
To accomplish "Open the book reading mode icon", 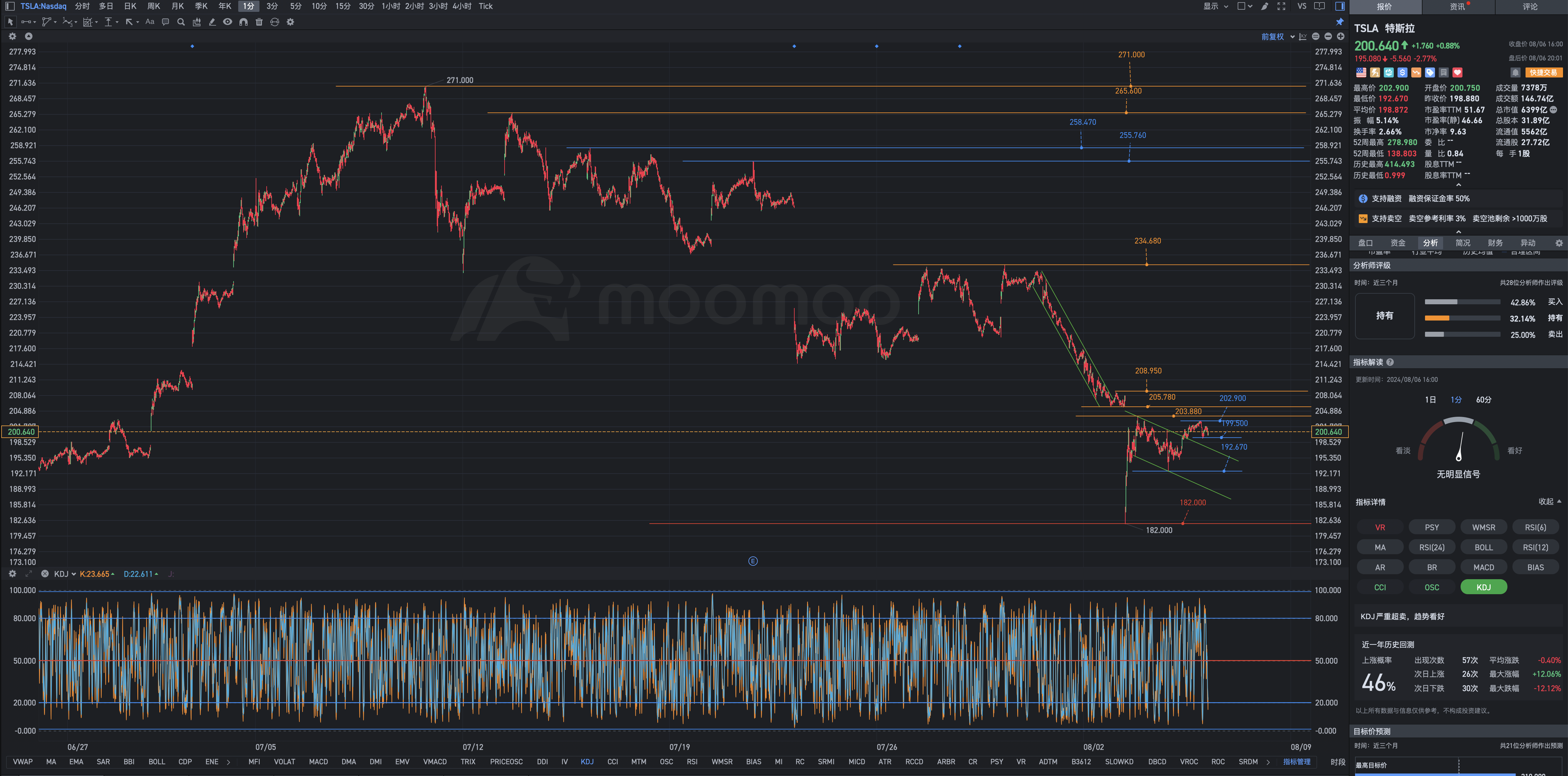I will click(x=1320, y=6).
